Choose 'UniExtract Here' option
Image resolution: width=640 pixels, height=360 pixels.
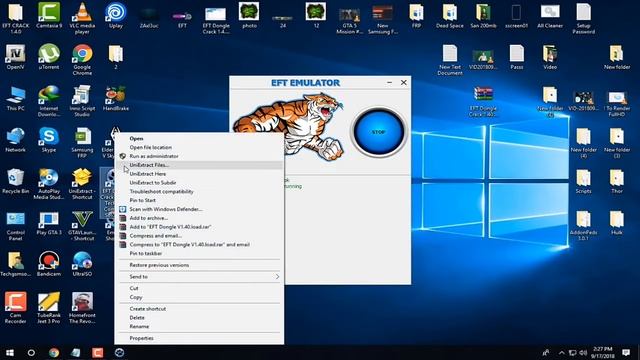(x=147, y=174)
